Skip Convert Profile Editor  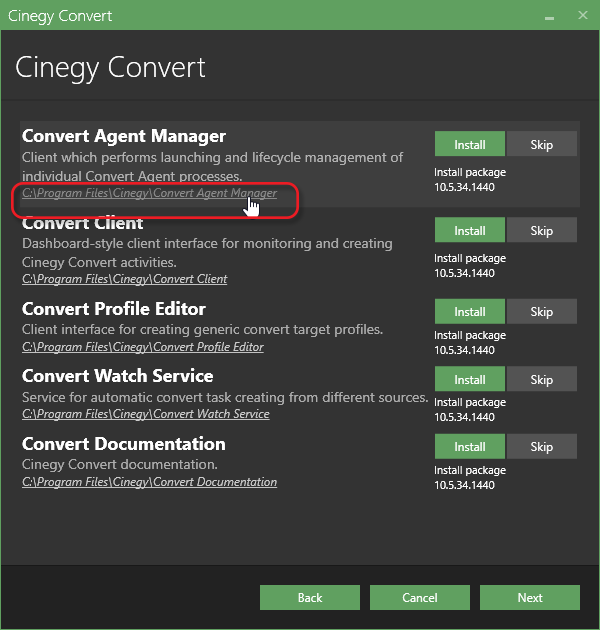point(541,311)
